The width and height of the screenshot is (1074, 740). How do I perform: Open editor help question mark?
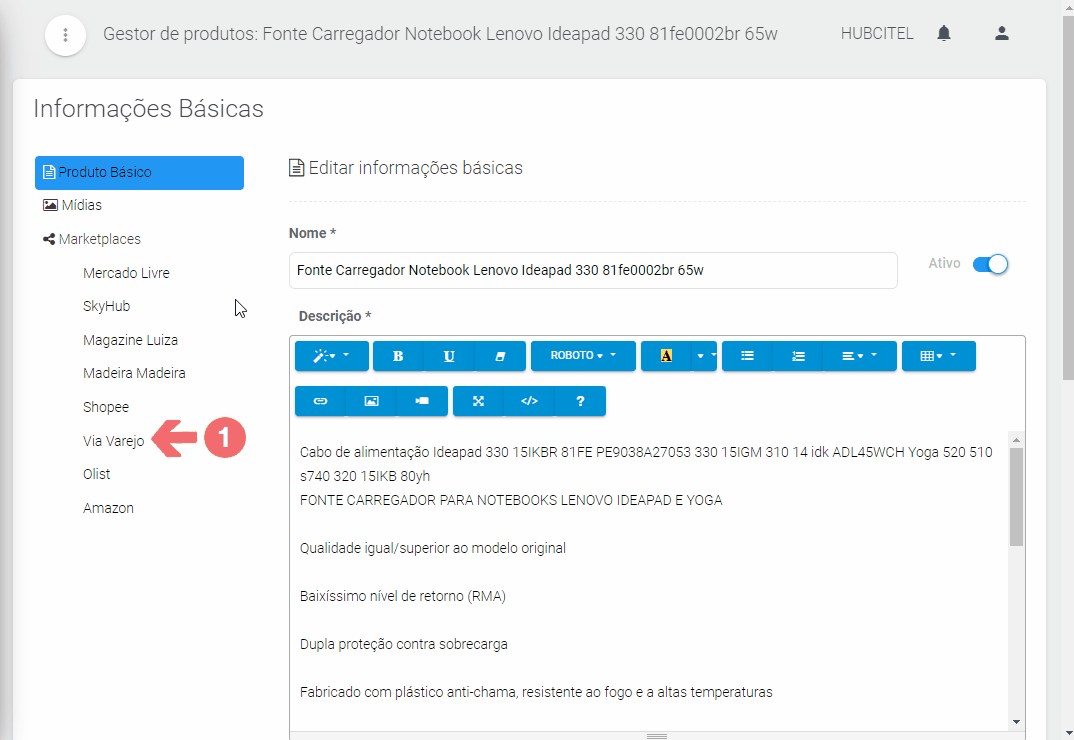(580, 401)
